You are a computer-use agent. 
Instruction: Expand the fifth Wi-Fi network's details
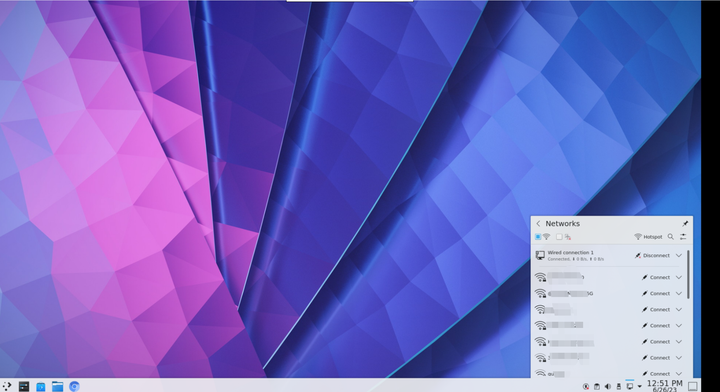pos(679,342)
